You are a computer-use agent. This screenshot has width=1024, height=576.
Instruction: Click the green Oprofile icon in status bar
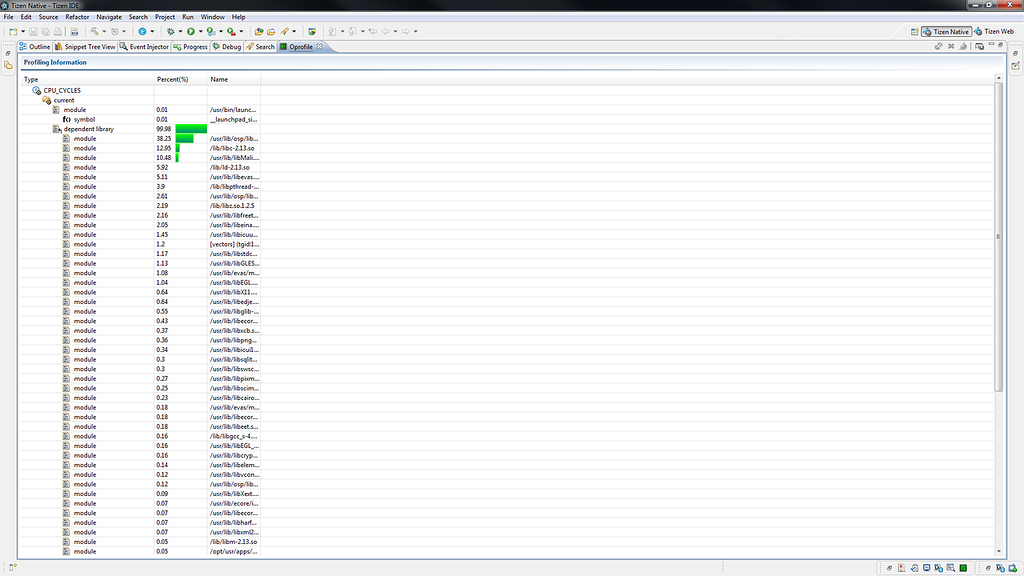(963, 568)
